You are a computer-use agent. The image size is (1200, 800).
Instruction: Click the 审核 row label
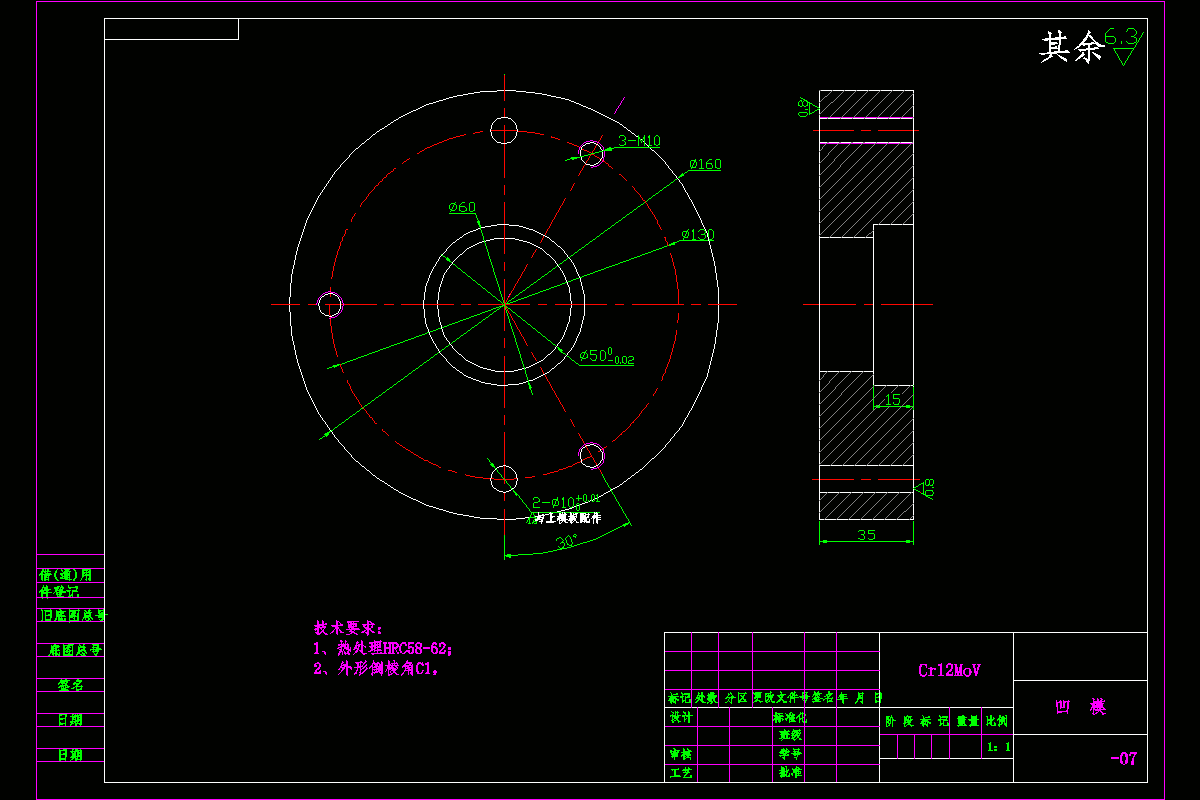click(680, 754)
